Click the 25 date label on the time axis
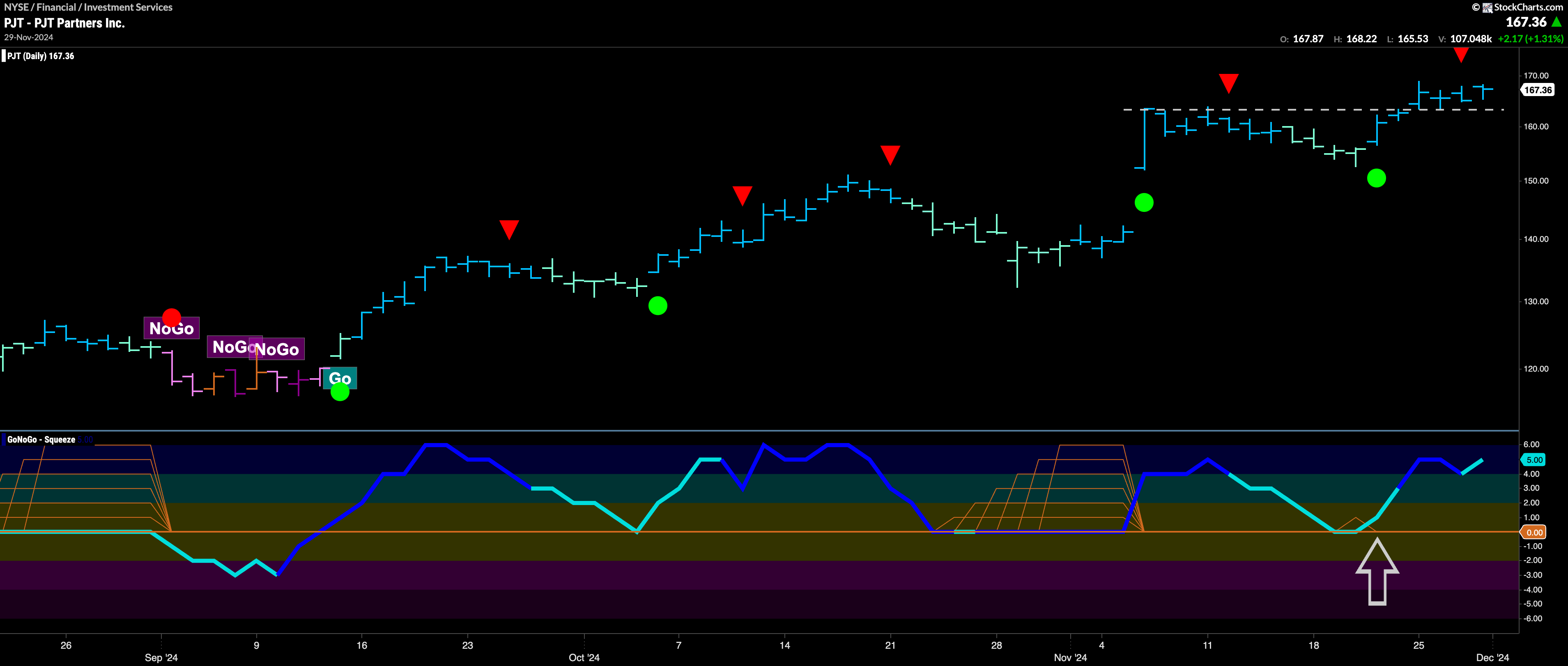 coord(1418,645)
